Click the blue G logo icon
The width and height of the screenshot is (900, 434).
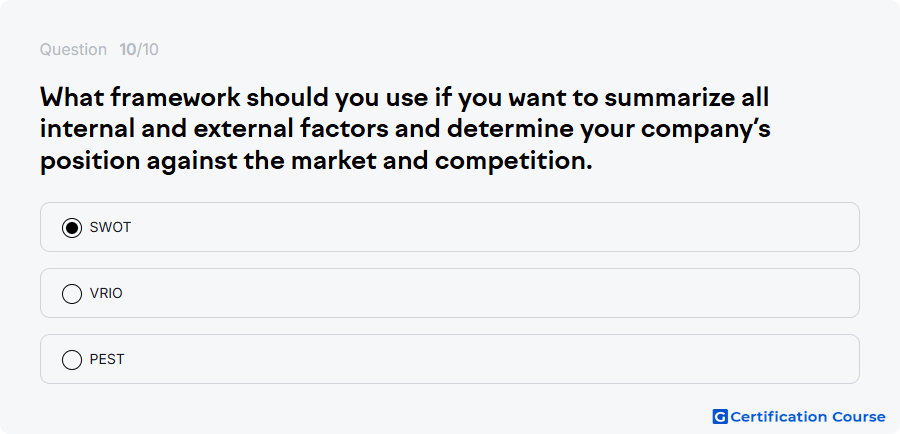720,417
